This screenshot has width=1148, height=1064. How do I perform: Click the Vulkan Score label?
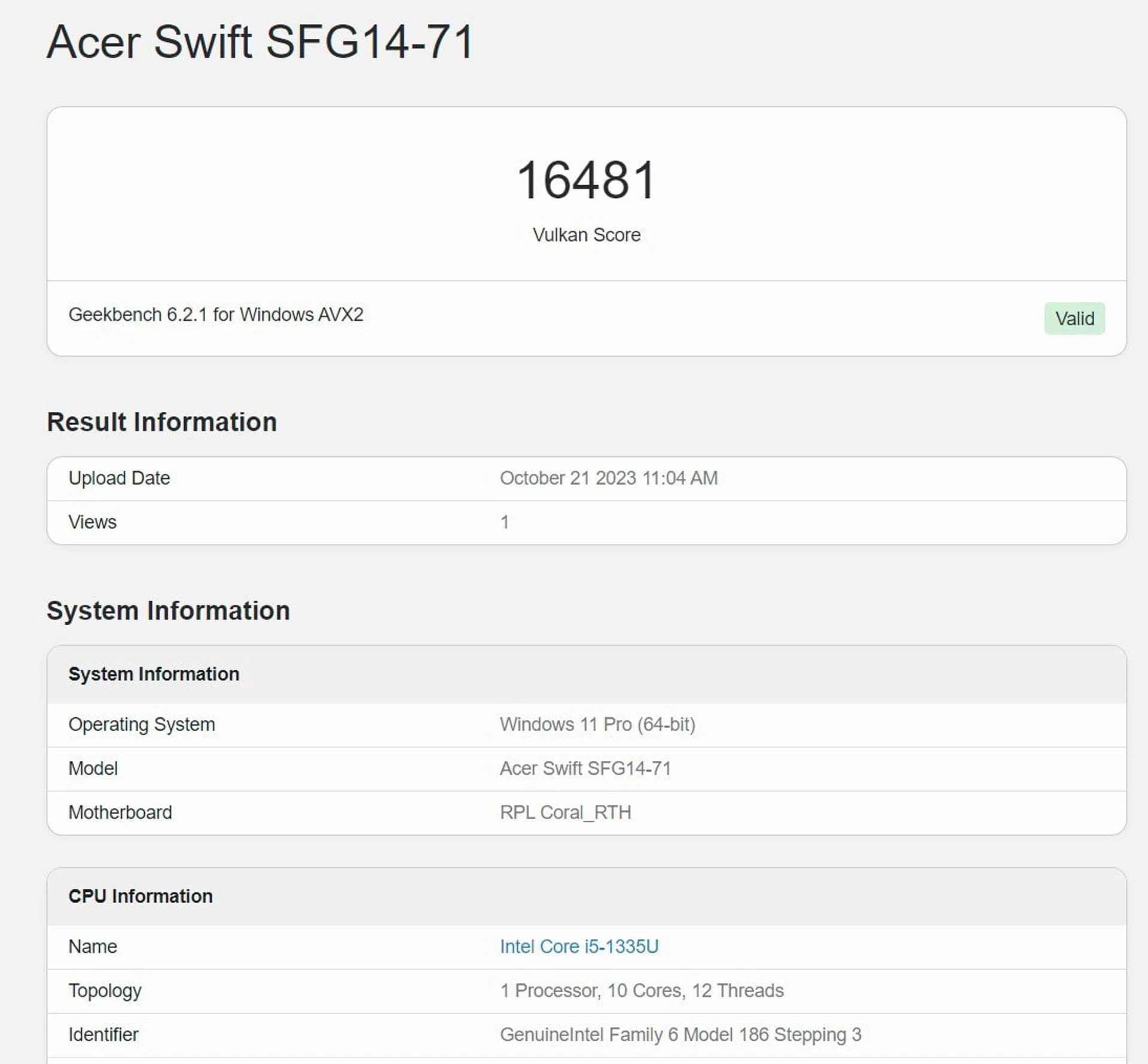(587, 235)
